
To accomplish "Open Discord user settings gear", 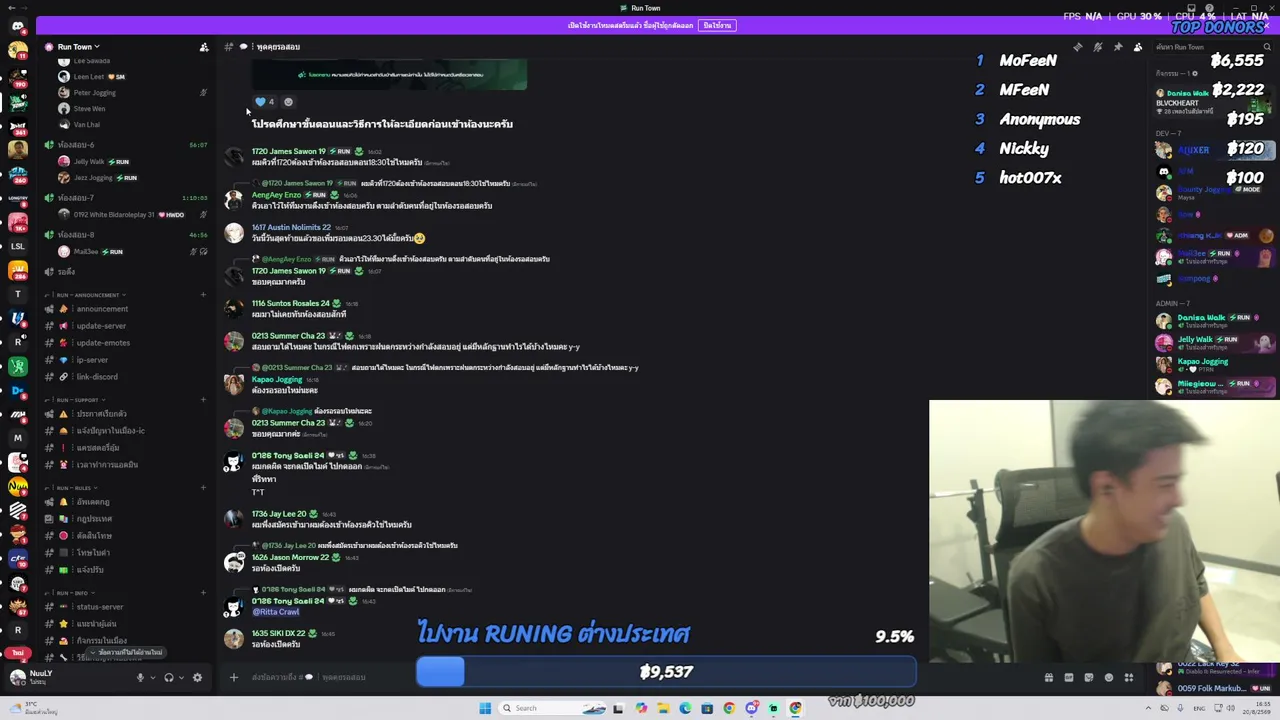I will click(197, 678).
